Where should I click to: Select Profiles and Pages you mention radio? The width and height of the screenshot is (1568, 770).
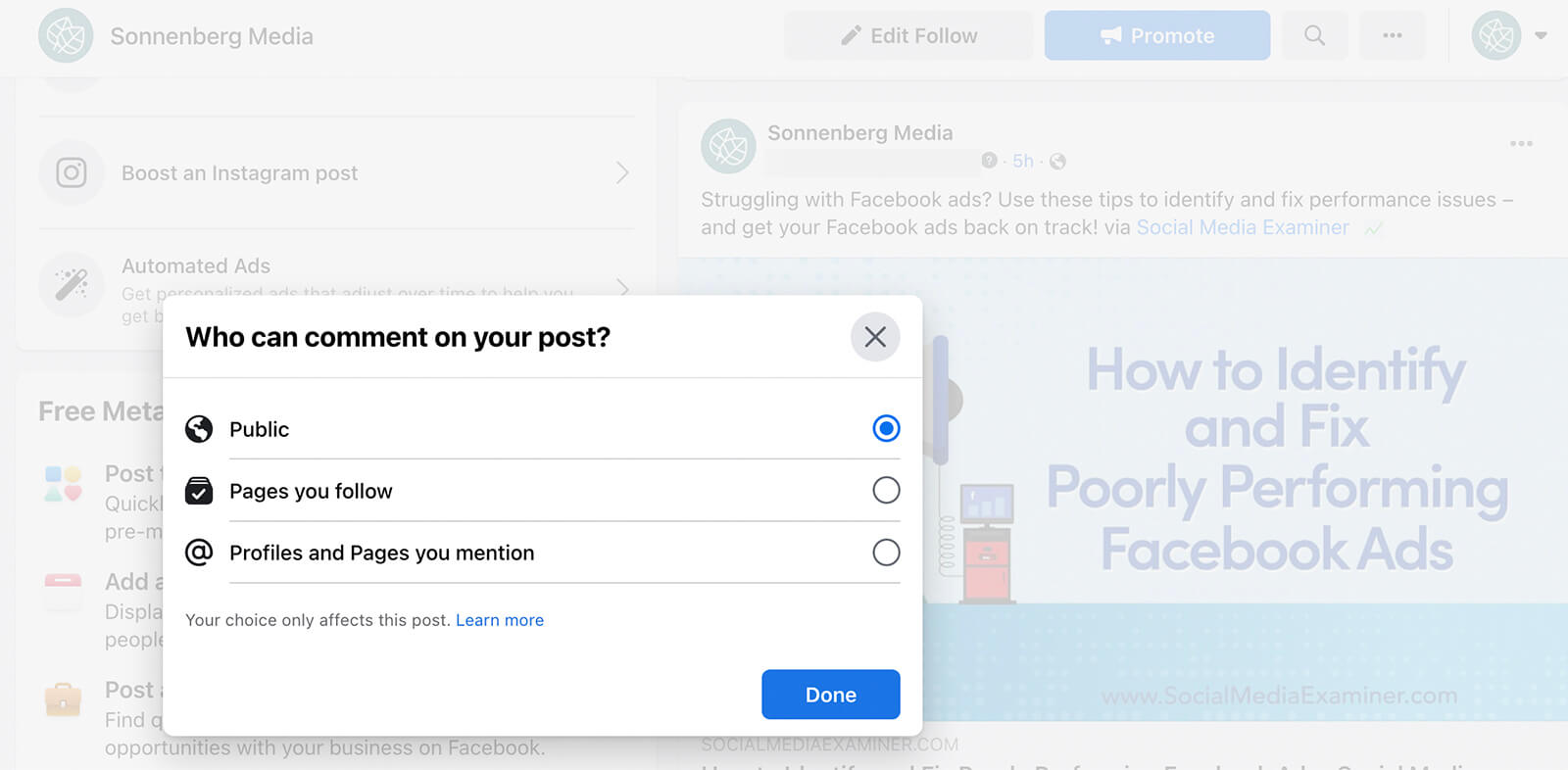tap(886, 553)
